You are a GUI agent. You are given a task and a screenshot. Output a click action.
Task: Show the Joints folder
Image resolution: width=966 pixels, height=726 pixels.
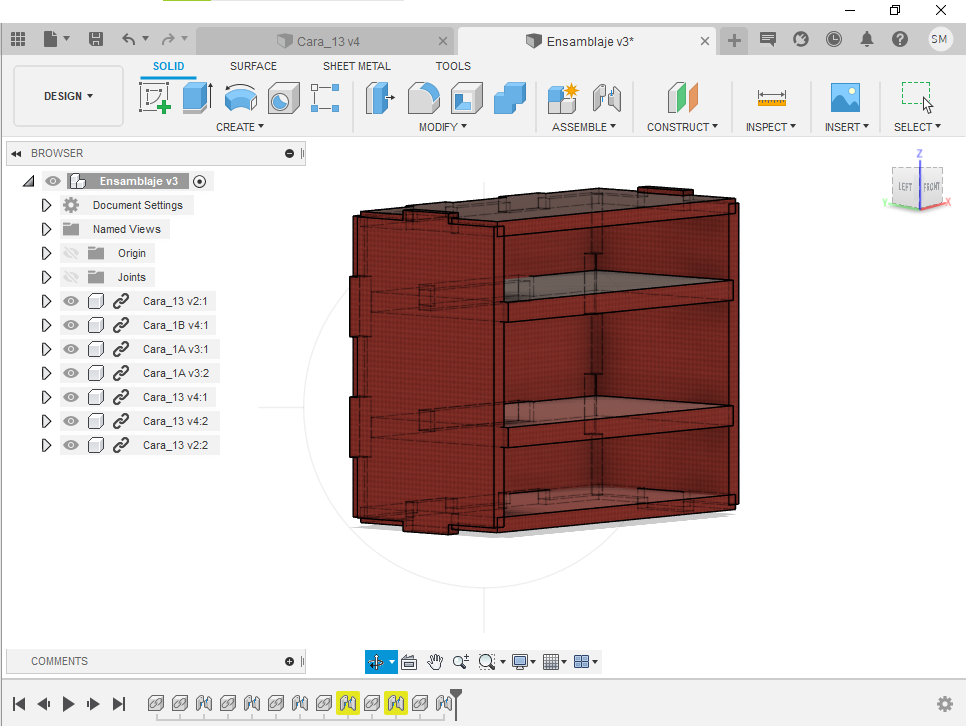[x=71, y=277]
